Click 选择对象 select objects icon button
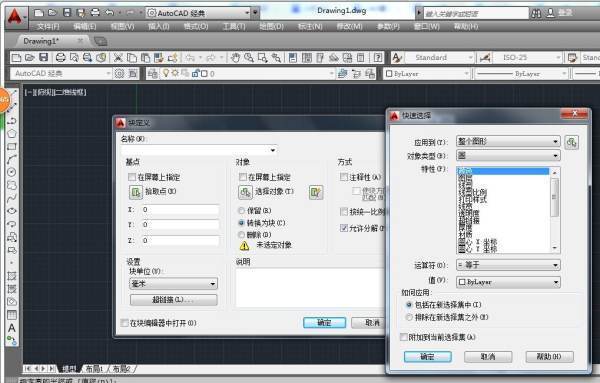The height and width of the screenshot is (383, 600). [245, 192]
